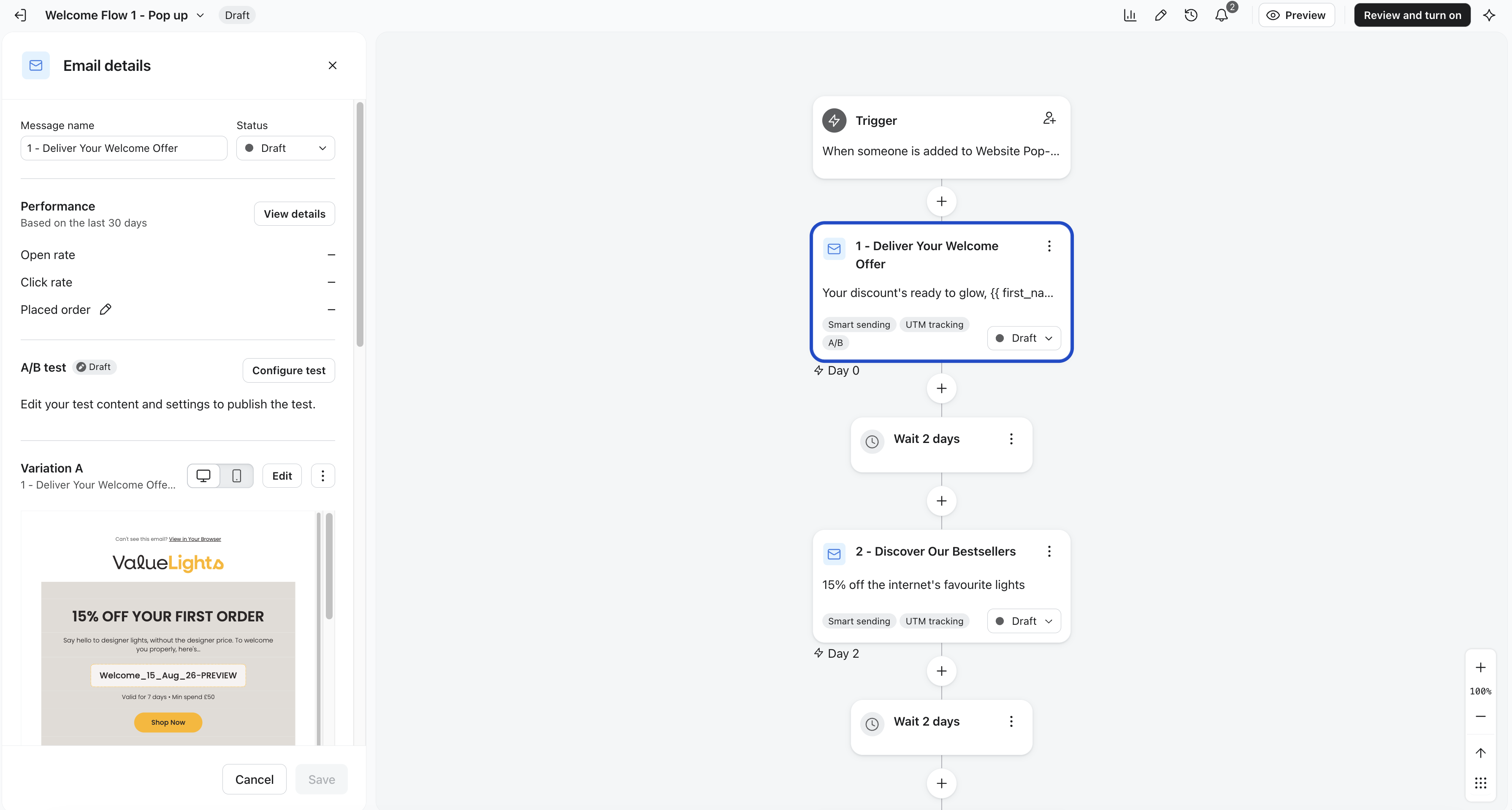
Task: Open the Status Draft dropdown in Email details
Action: (286, 148)
